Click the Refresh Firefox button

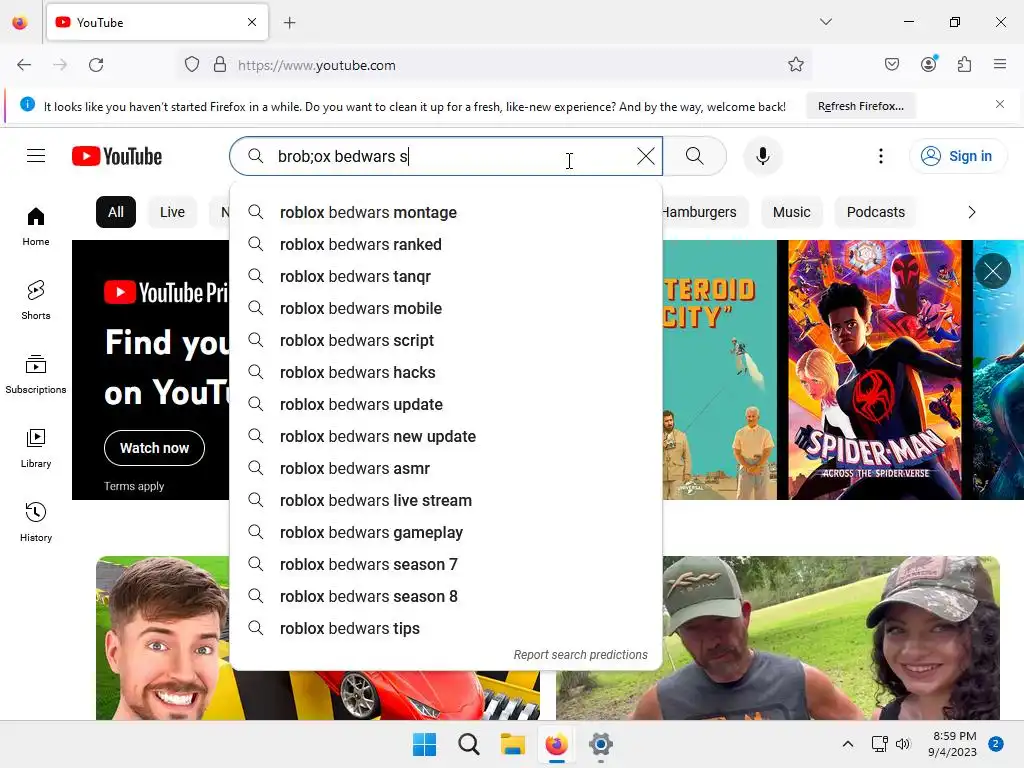click(x=861, y=106)
